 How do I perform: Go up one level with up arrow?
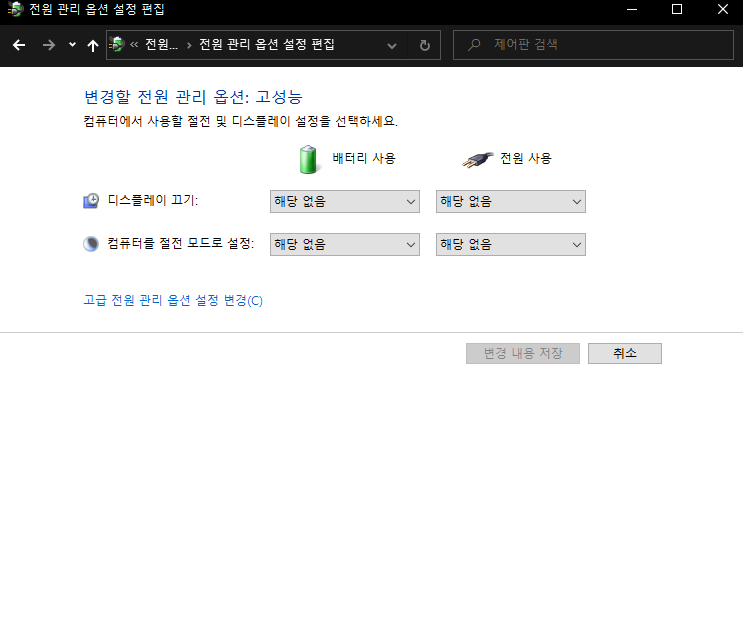pos(93,45)
